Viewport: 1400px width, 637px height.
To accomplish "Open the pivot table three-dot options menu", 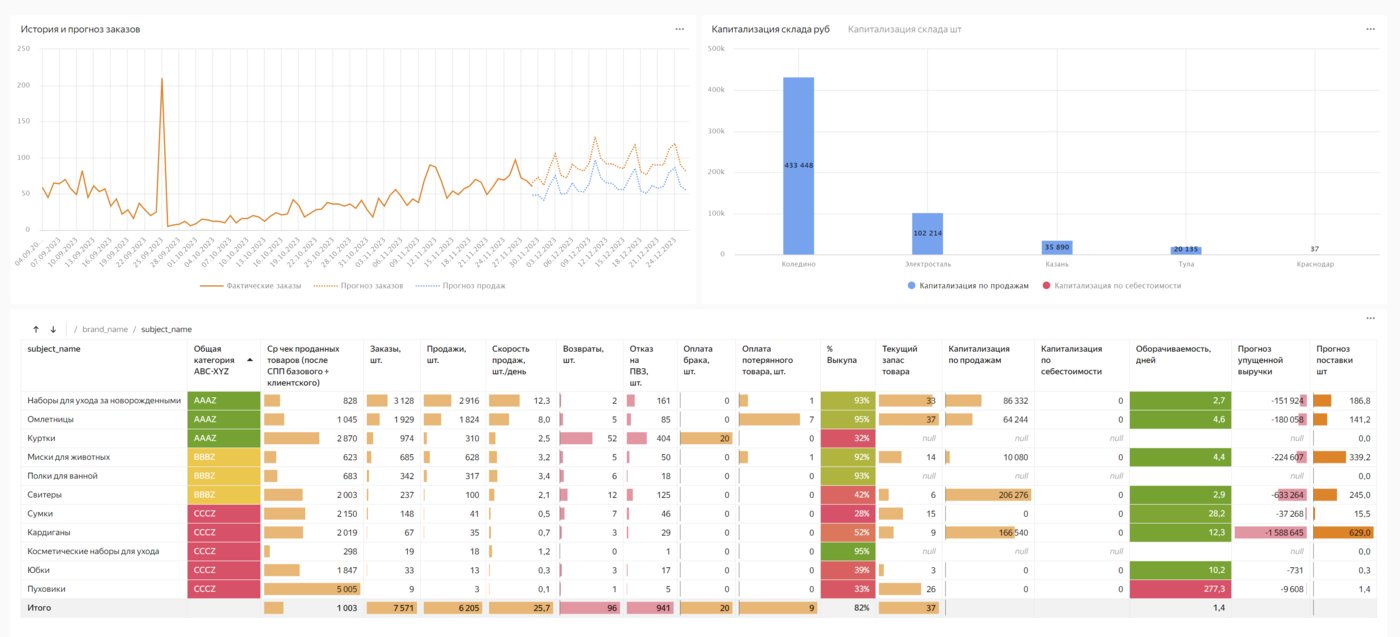I will tap(1370, 318).
